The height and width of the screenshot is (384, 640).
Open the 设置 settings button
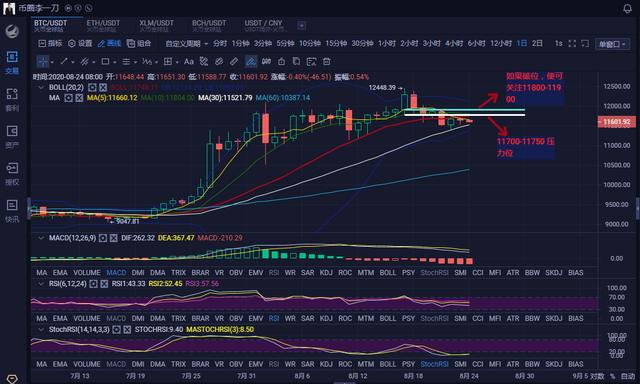(80, 43)
